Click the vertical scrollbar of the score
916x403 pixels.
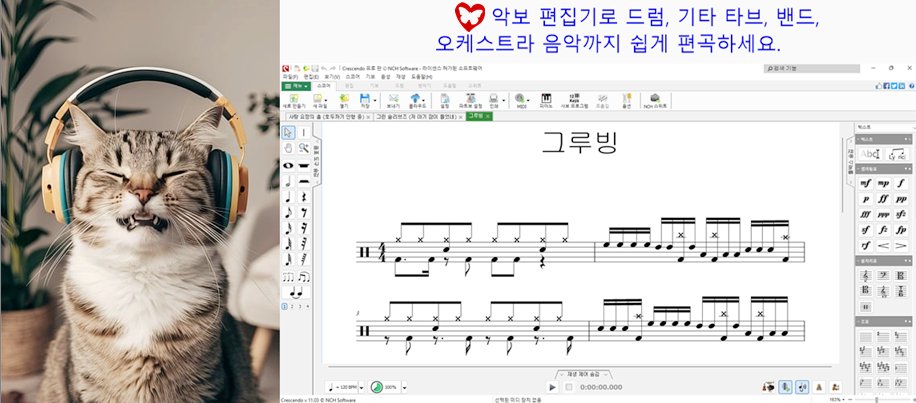pyautogui.click(x=843, y=175)
